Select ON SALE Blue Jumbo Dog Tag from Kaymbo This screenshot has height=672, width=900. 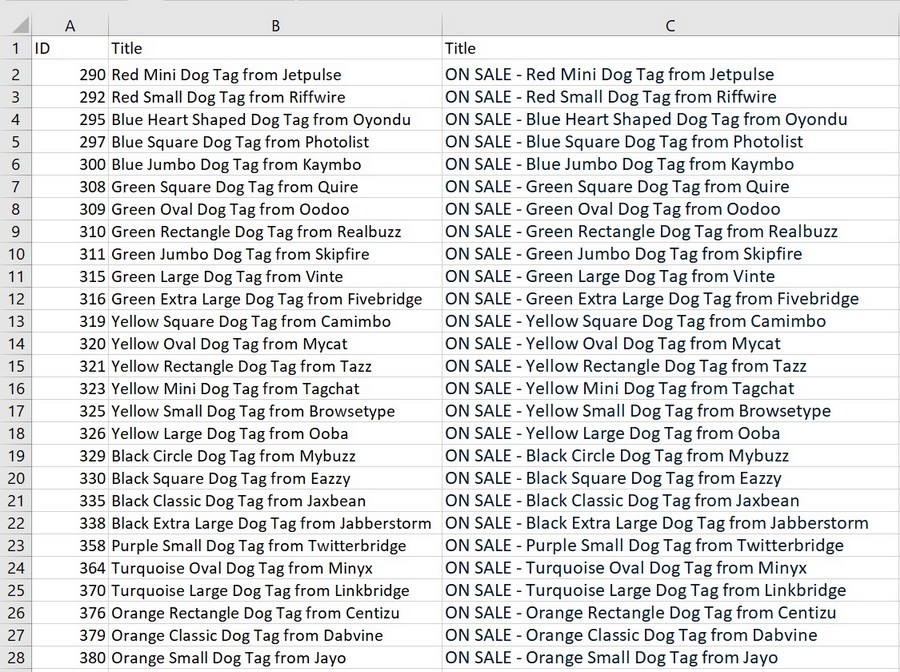pyautogui.click(x=670, y=164)
